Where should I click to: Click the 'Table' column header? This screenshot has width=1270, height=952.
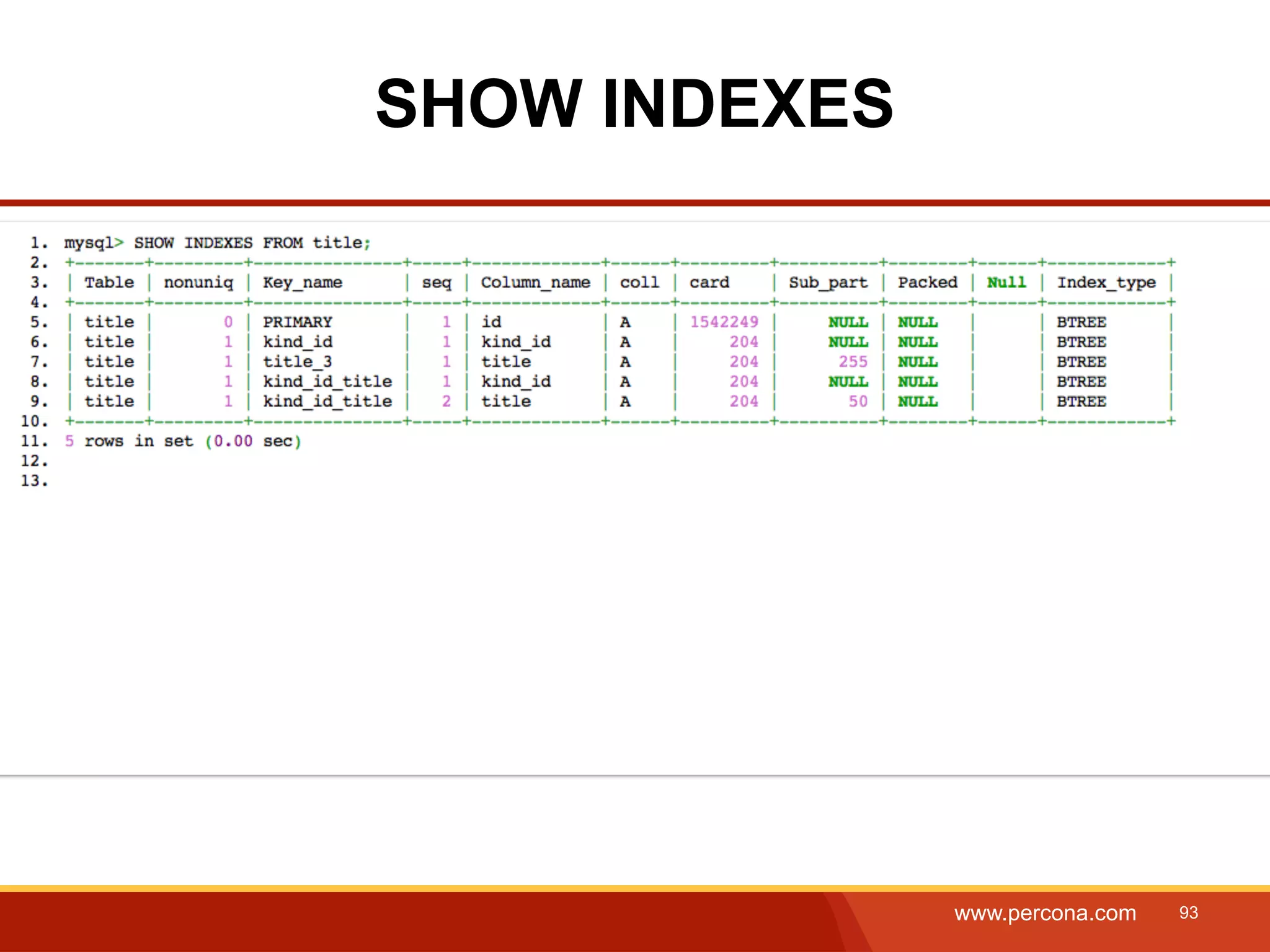(x=109, y=283)
